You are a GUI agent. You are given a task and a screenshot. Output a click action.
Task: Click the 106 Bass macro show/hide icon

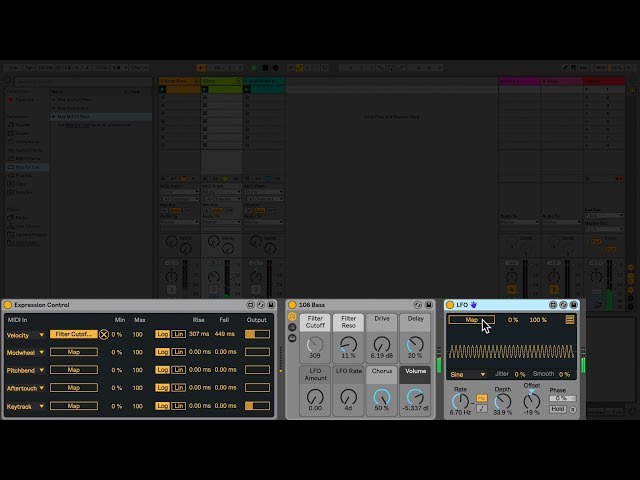click(x=292, y=316)
